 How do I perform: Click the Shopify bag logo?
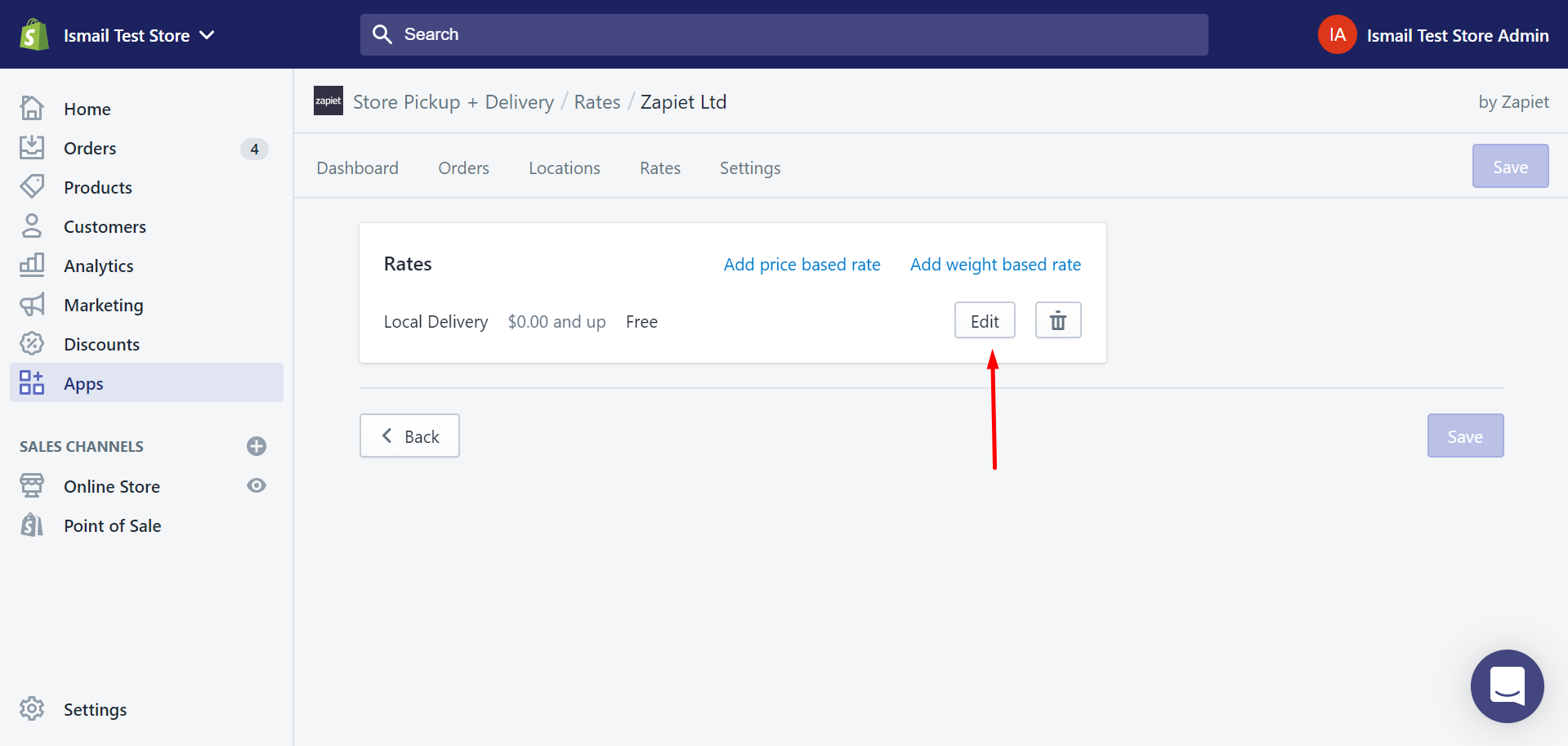34,34
